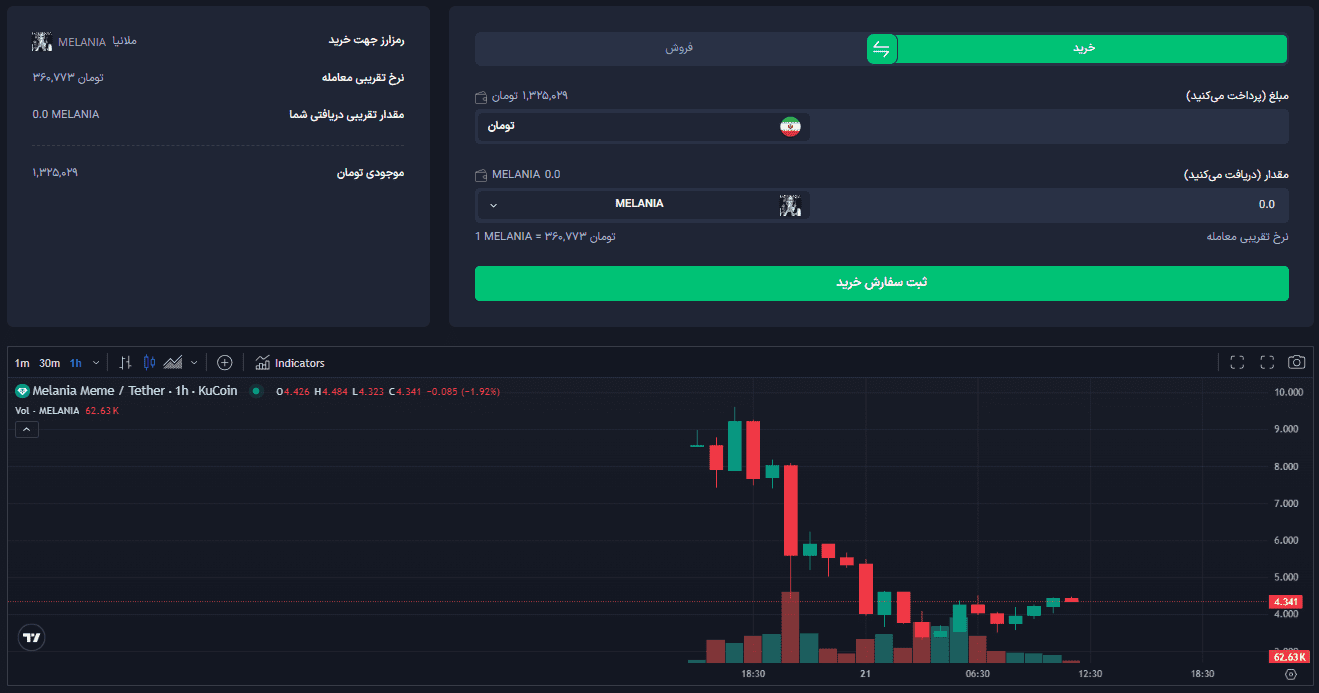Click the fullscreen icon next to the camera
Screen dimensions: 1319x693
1267,362
